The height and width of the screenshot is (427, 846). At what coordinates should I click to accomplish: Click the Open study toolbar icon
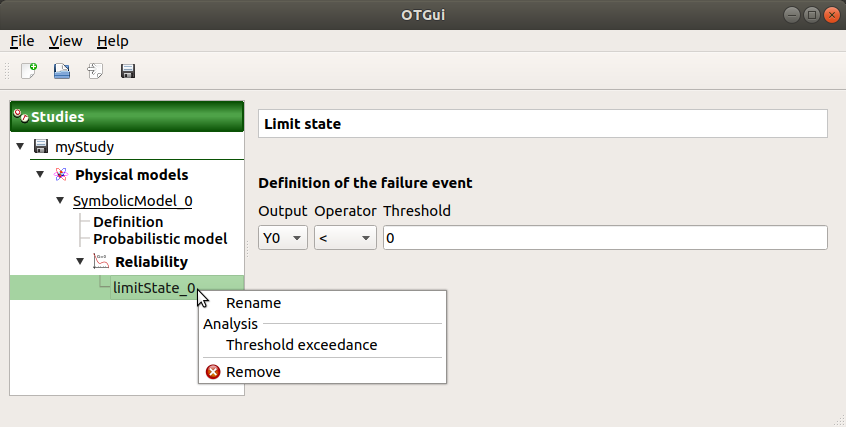62,71
